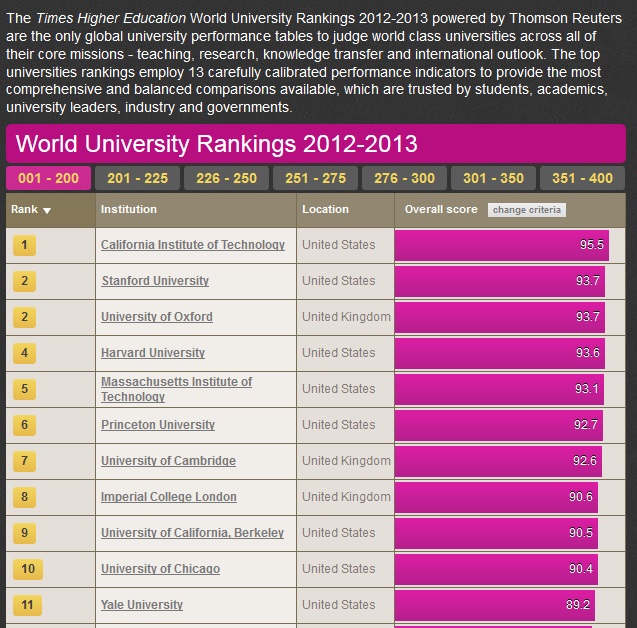Click United States in the Yale row
Image resolution: width=637 pixels, height=628 pixels.
(x=338, y=604)
